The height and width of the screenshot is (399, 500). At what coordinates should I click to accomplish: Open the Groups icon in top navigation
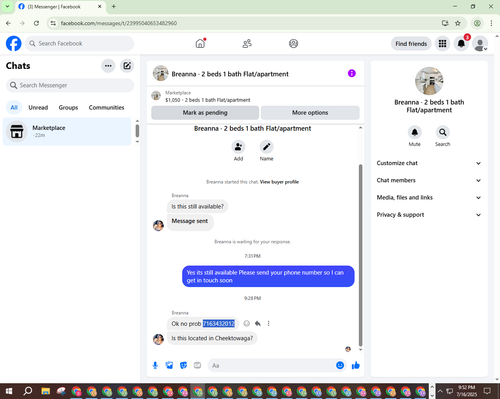tap(293, 43)
